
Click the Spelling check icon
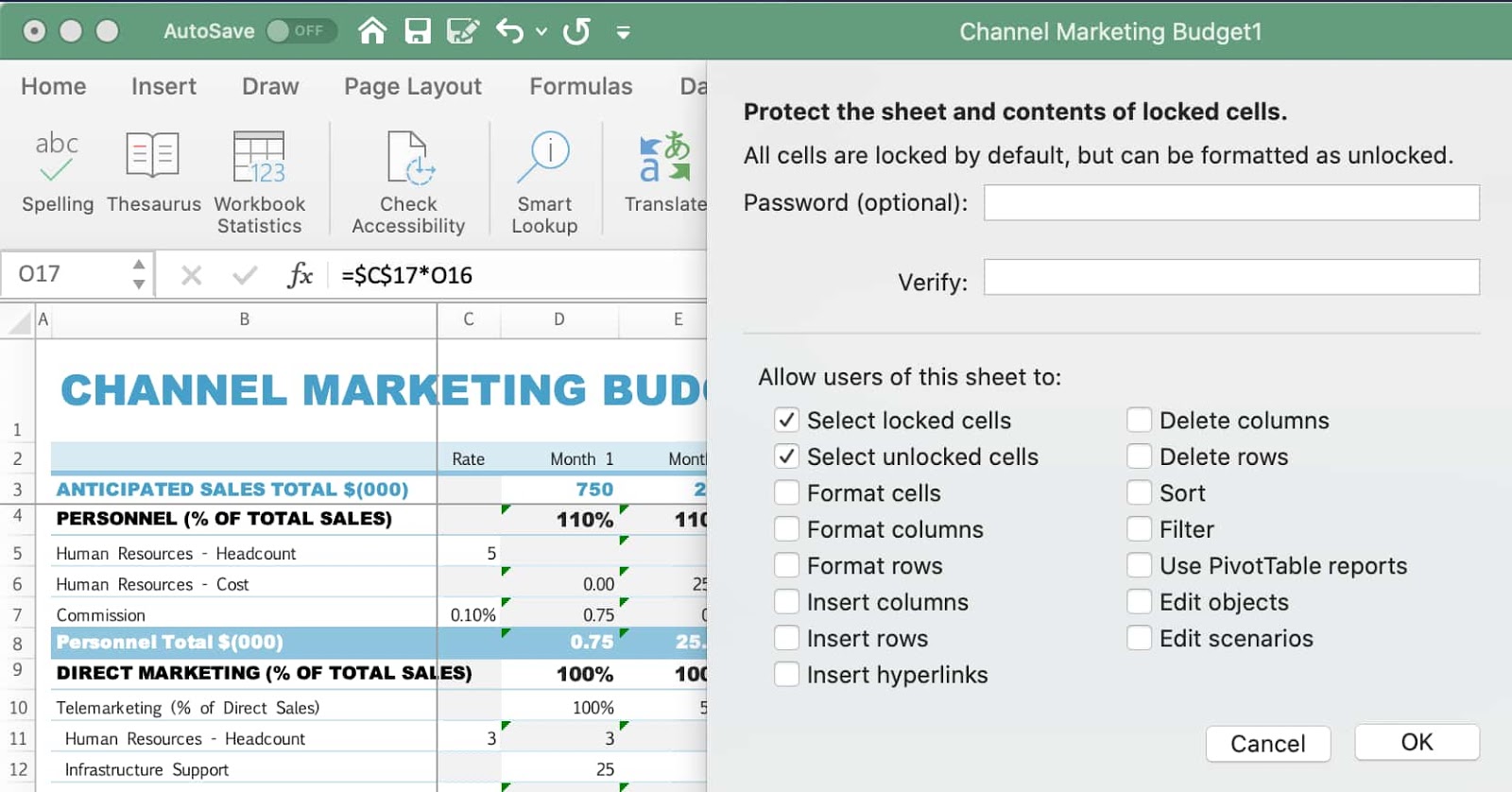(x=57, y=157)
